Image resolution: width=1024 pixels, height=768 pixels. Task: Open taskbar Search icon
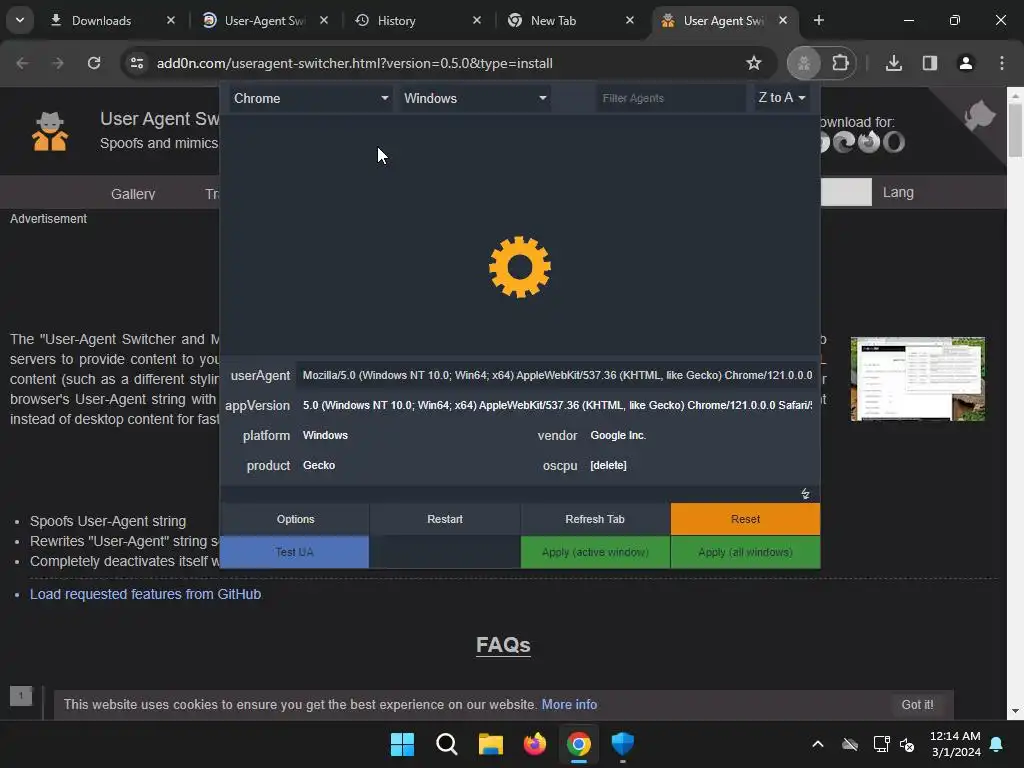(447, 744)
